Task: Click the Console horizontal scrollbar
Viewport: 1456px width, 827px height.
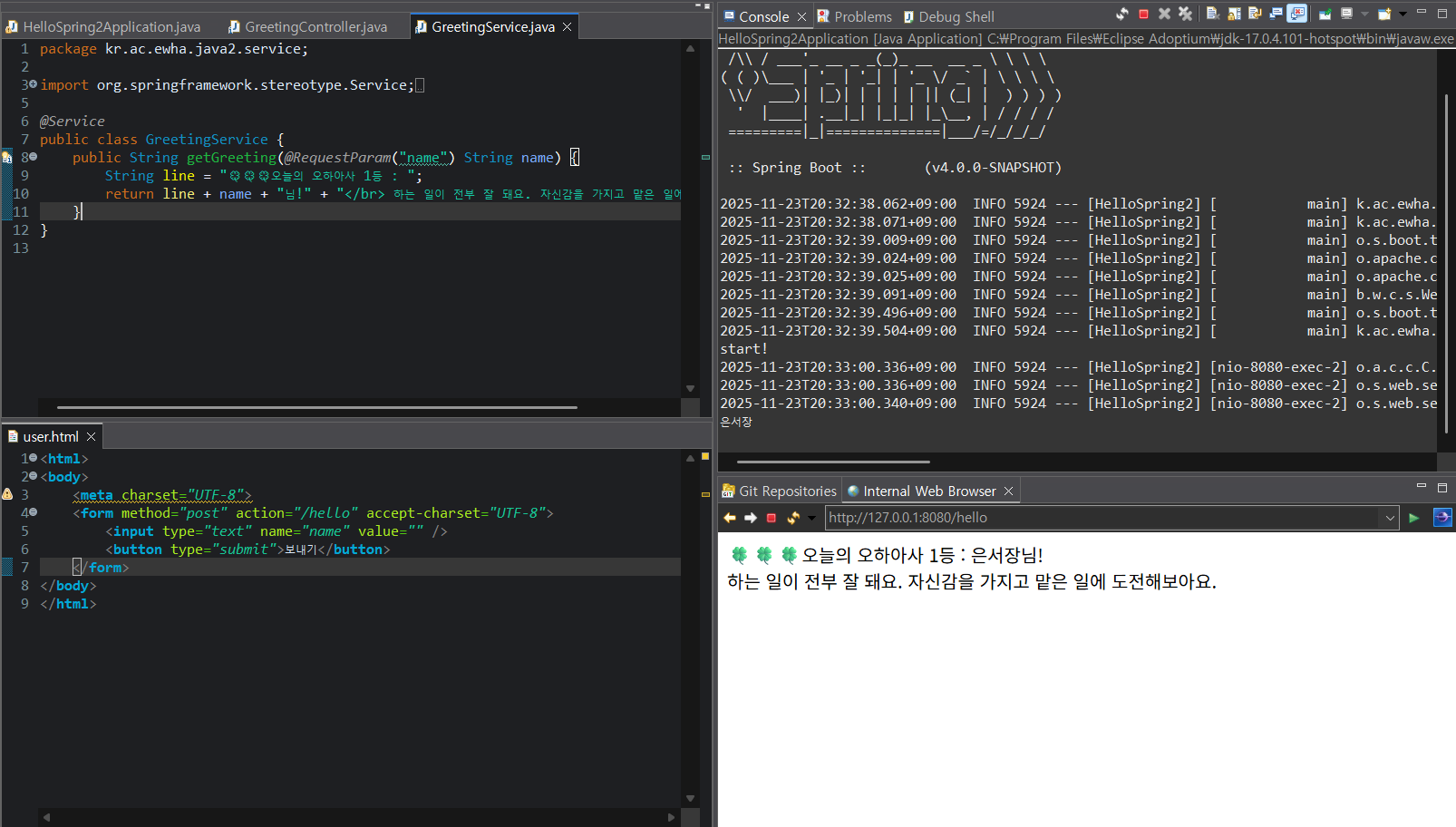Action: [x=833, y=462]
